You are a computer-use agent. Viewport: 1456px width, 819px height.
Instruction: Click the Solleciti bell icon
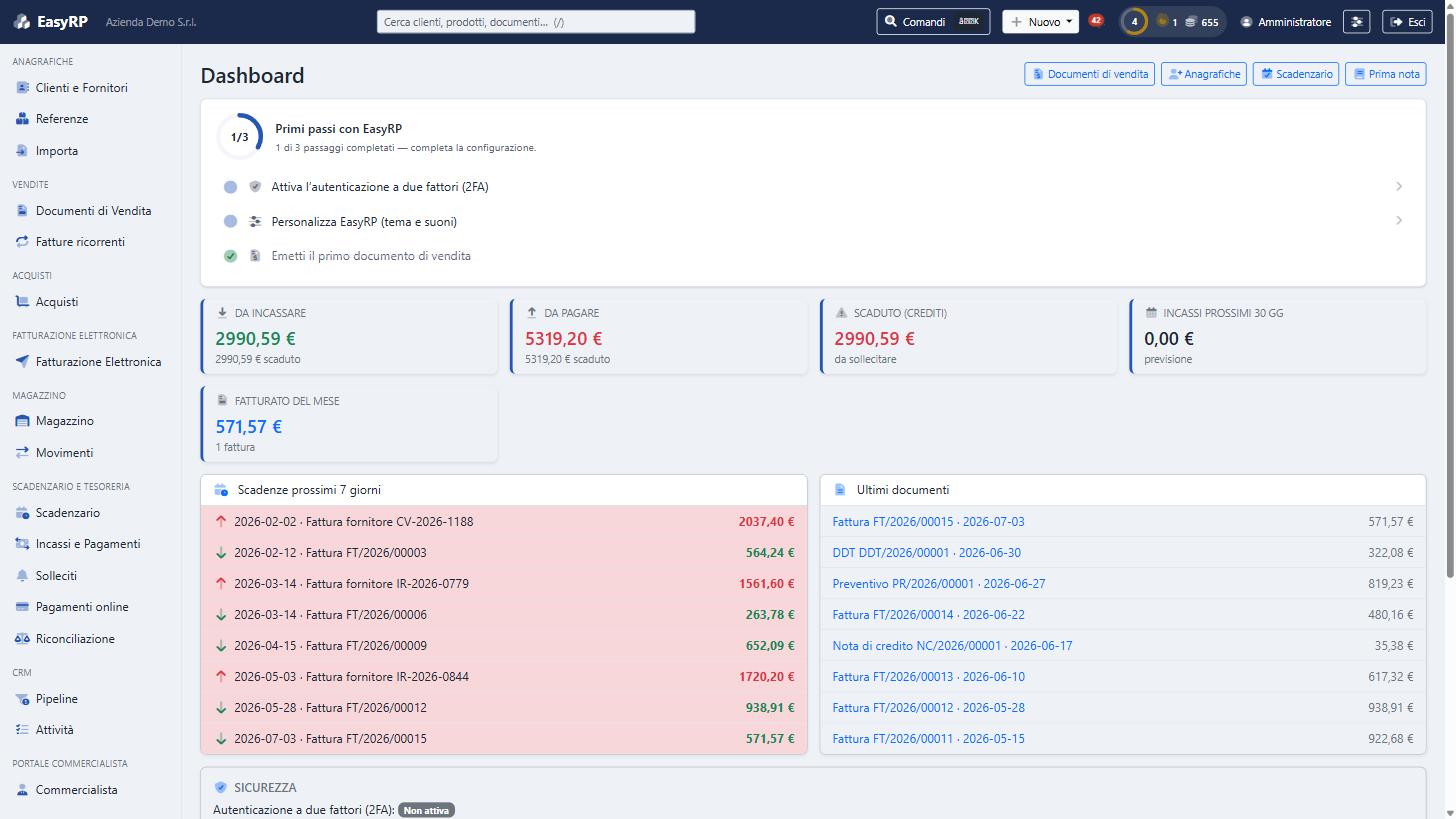click(22, 576)
